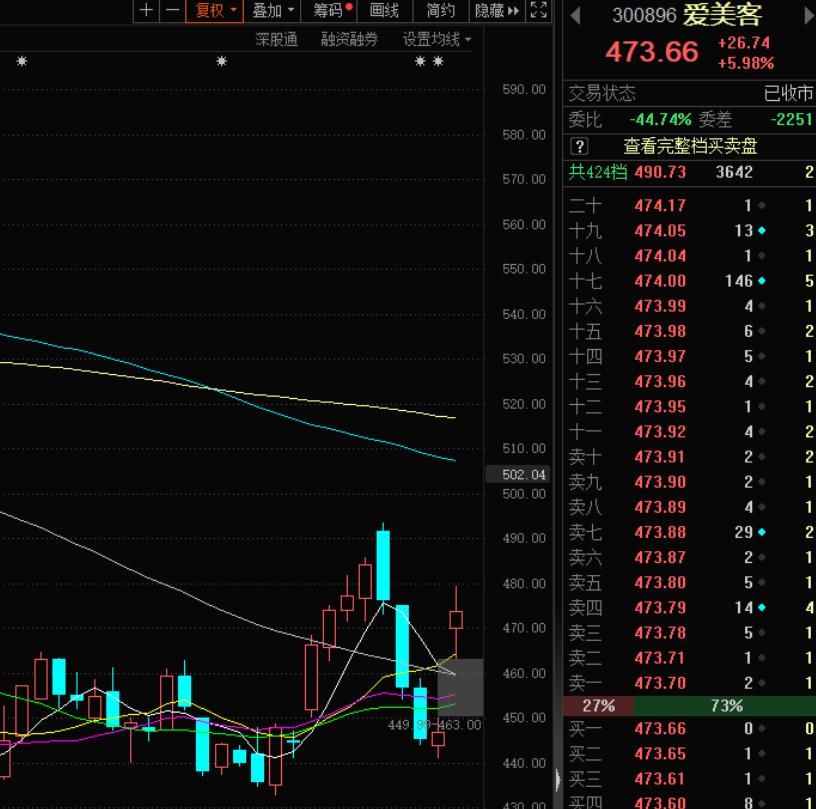Open 设置均线 moving average settings dropdown
Screen dimensions: 816x809
(437, 40)
